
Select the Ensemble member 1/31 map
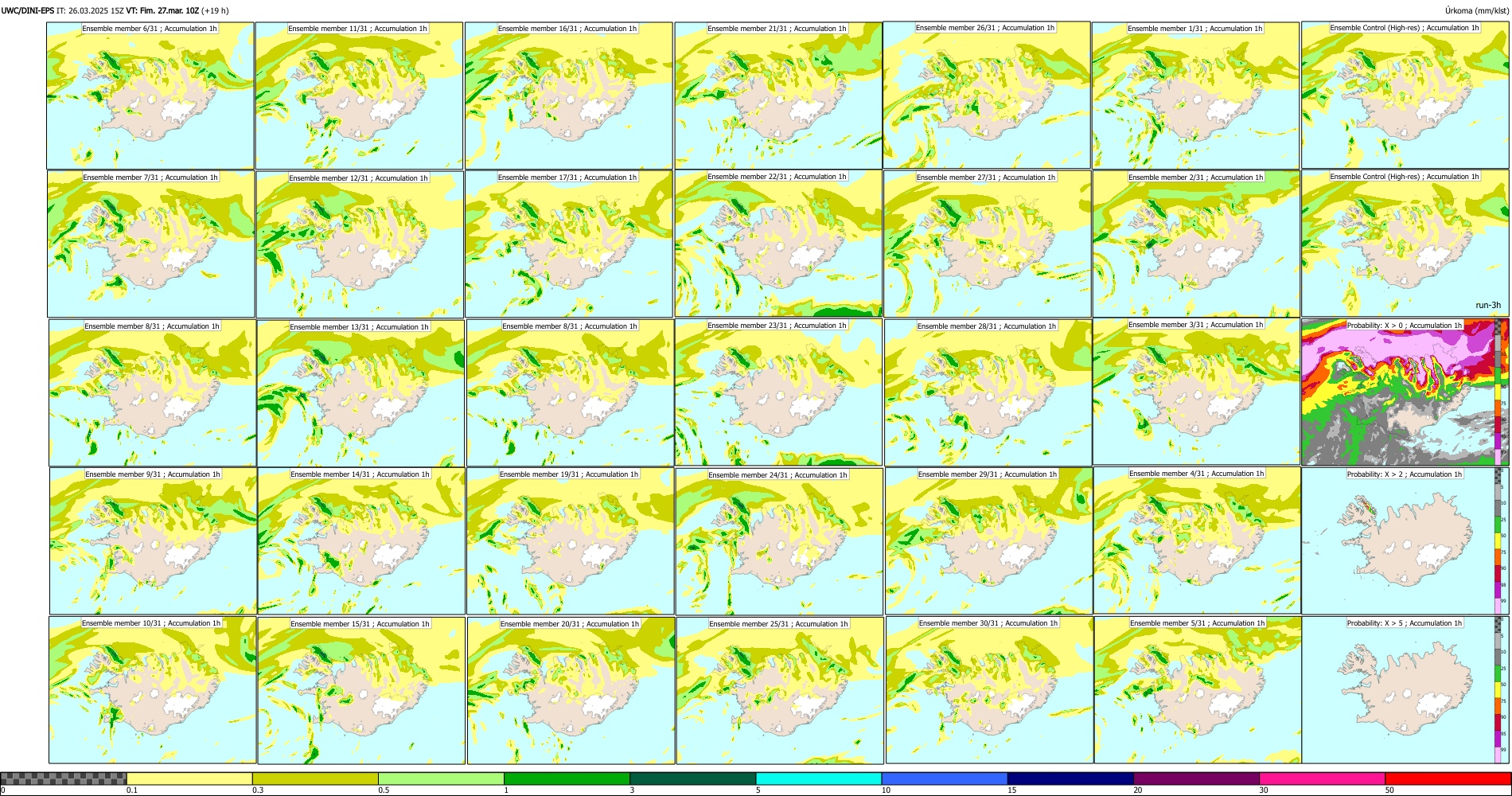click(1195, 96)
